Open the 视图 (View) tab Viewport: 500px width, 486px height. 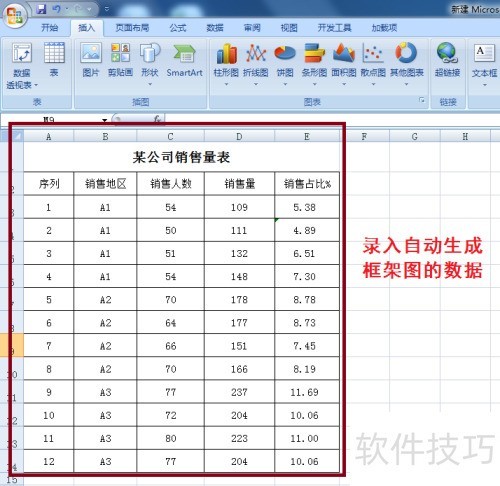click(x=289, y=28)
